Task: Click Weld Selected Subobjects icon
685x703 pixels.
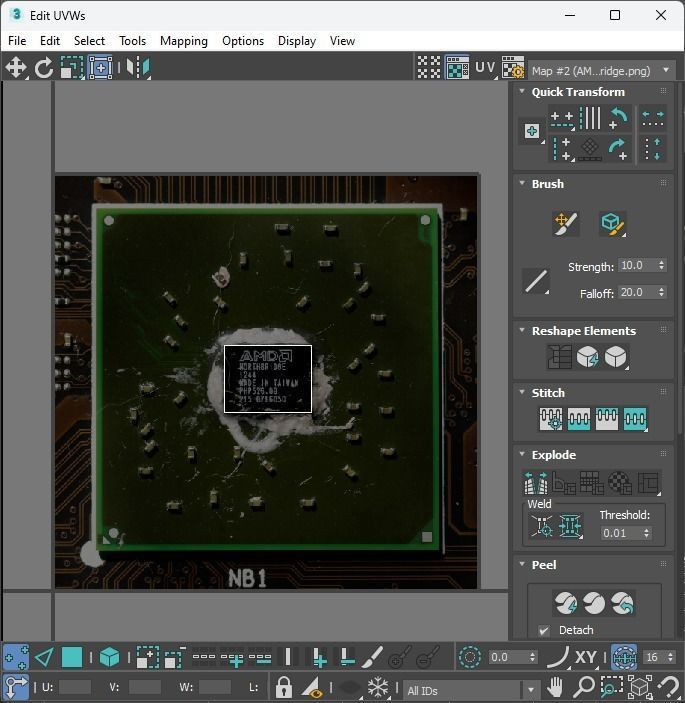Action: (x=570, y=526)
